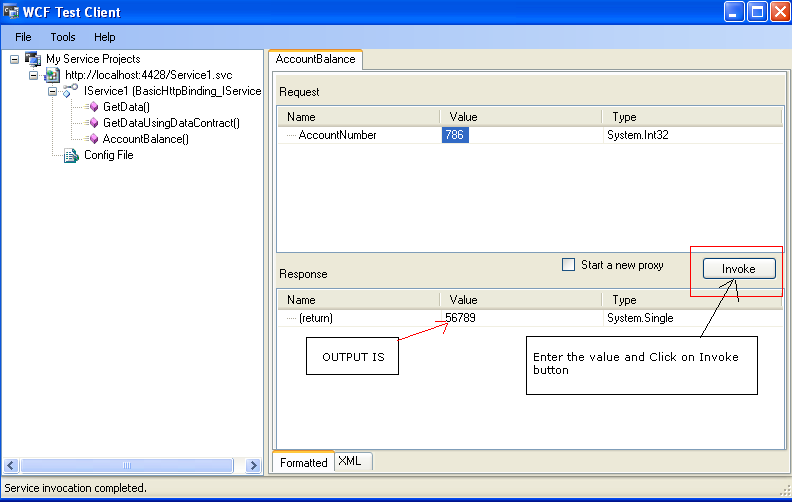Select AccountBalance() in the service tree
Viewport: 792px width, 502px height.
click(145, 139)
